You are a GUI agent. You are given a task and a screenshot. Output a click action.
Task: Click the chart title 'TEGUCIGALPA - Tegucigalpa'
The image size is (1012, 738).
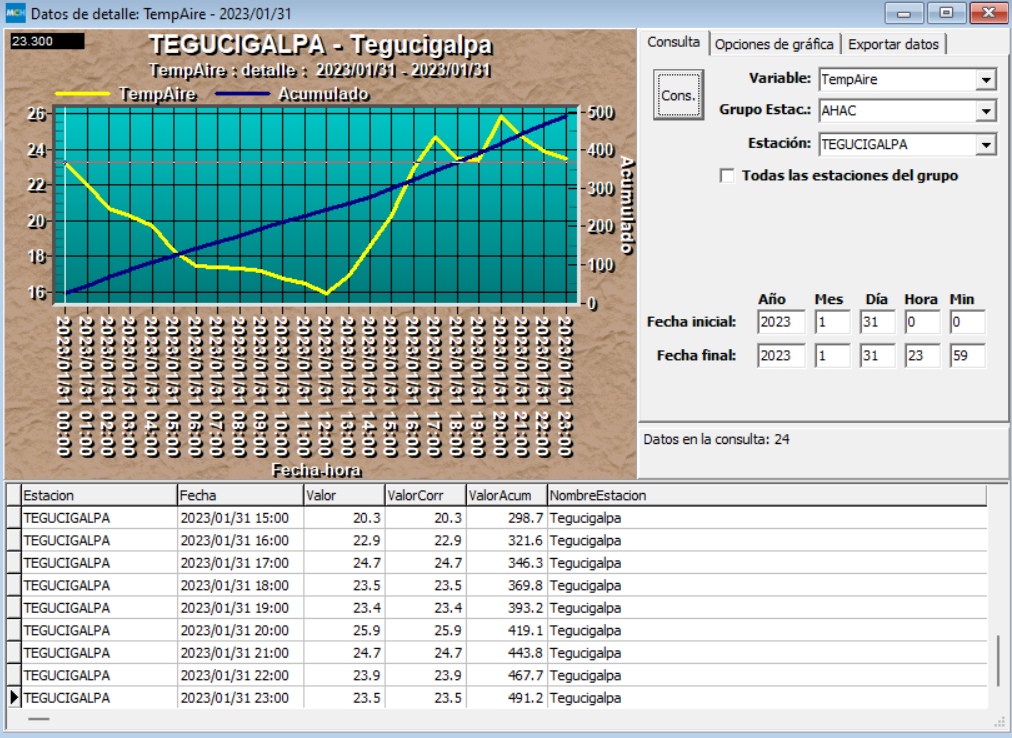pyautogui.click(x=321, y=45)
